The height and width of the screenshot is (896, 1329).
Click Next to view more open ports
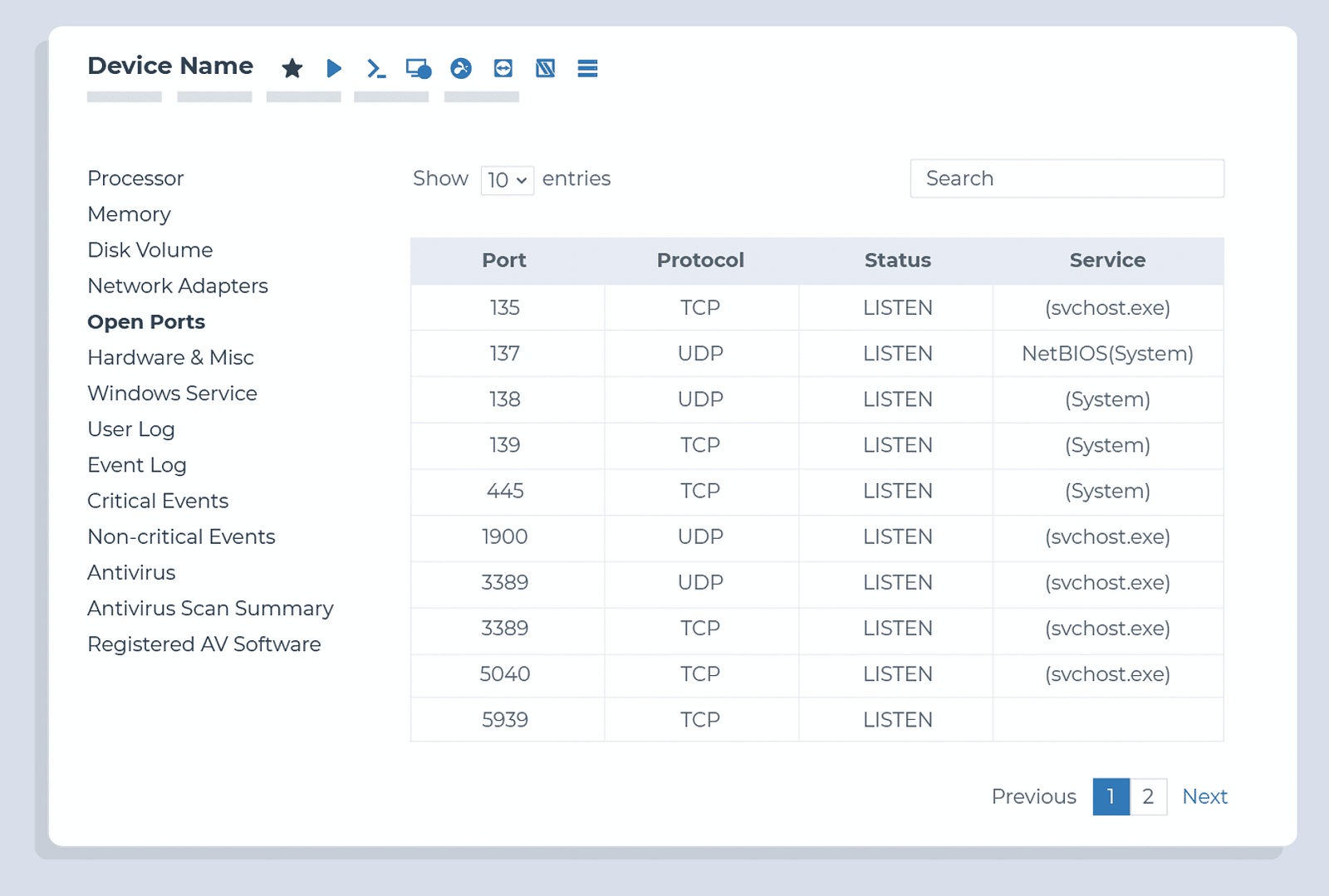pos(1205,796)
